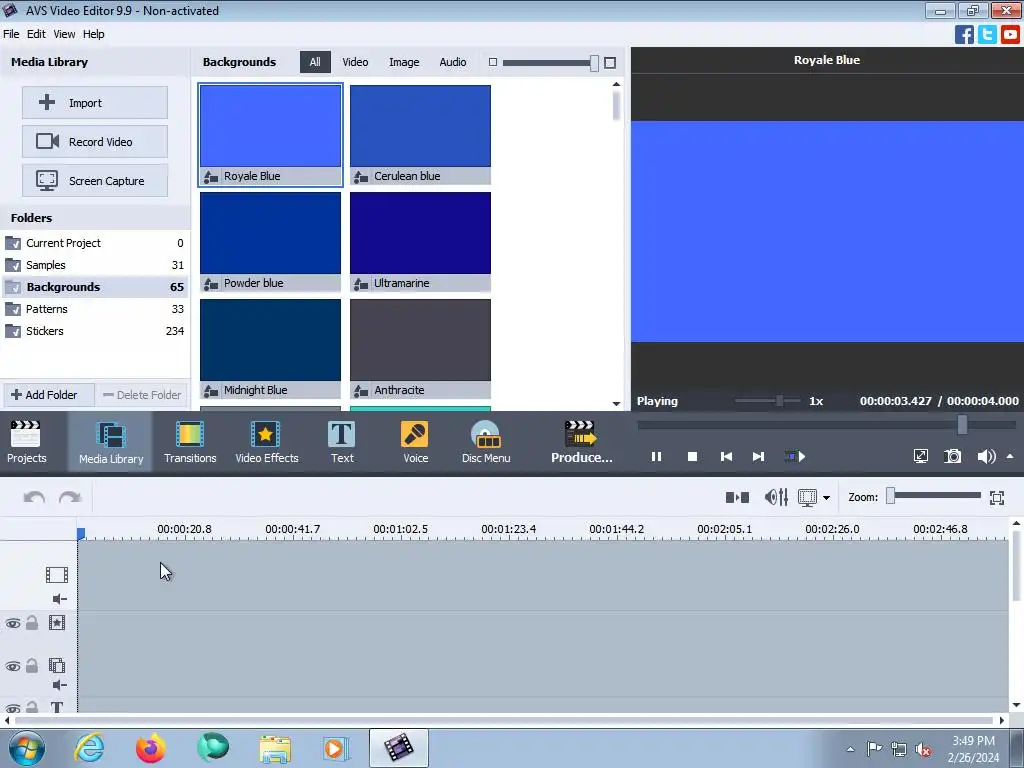
Task: Open the Help menu
Action: coord(93,34)
